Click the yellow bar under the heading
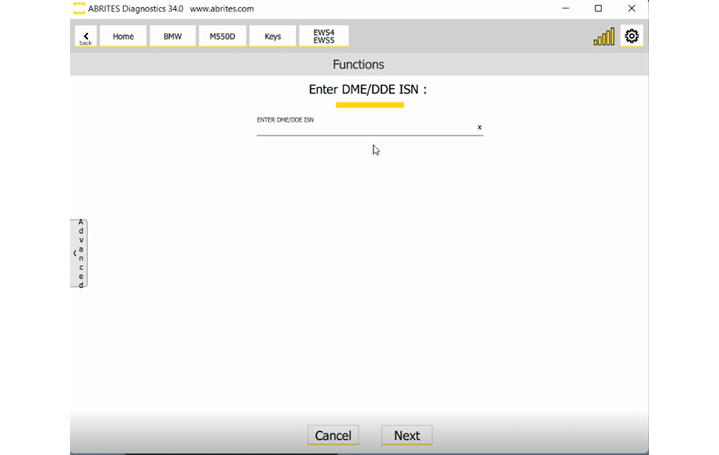Screen dimensions: 719x455 pos(369,104)
